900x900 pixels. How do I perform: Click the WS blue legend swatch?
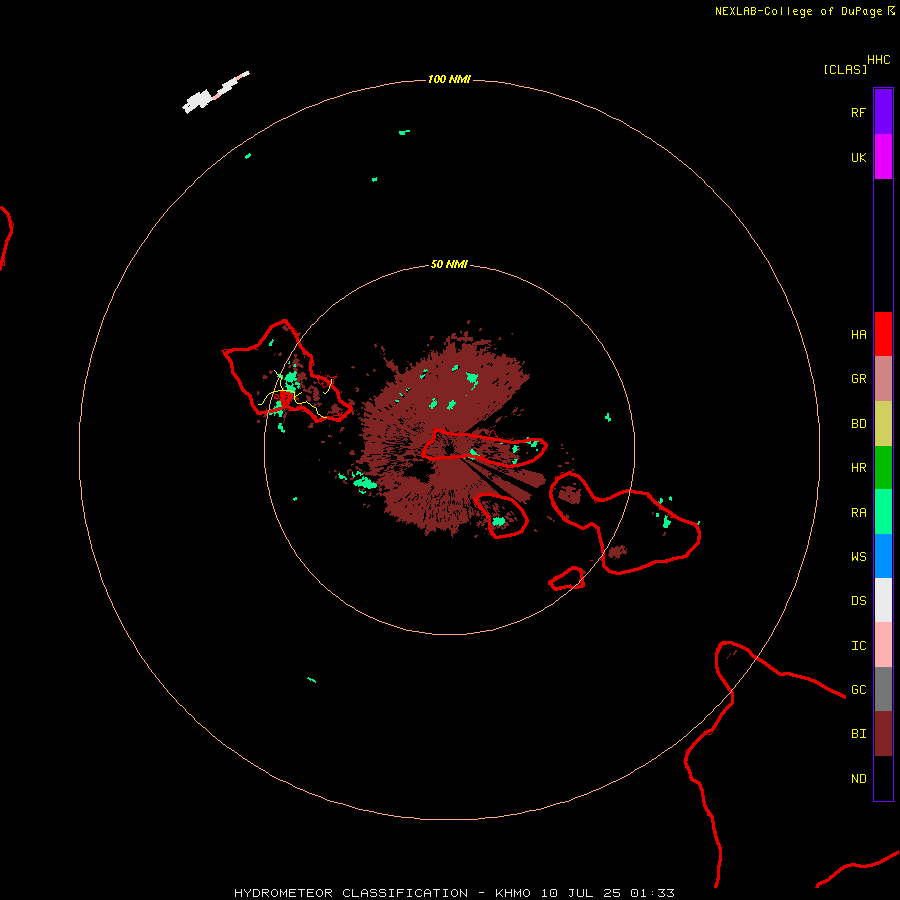(883, 556)
